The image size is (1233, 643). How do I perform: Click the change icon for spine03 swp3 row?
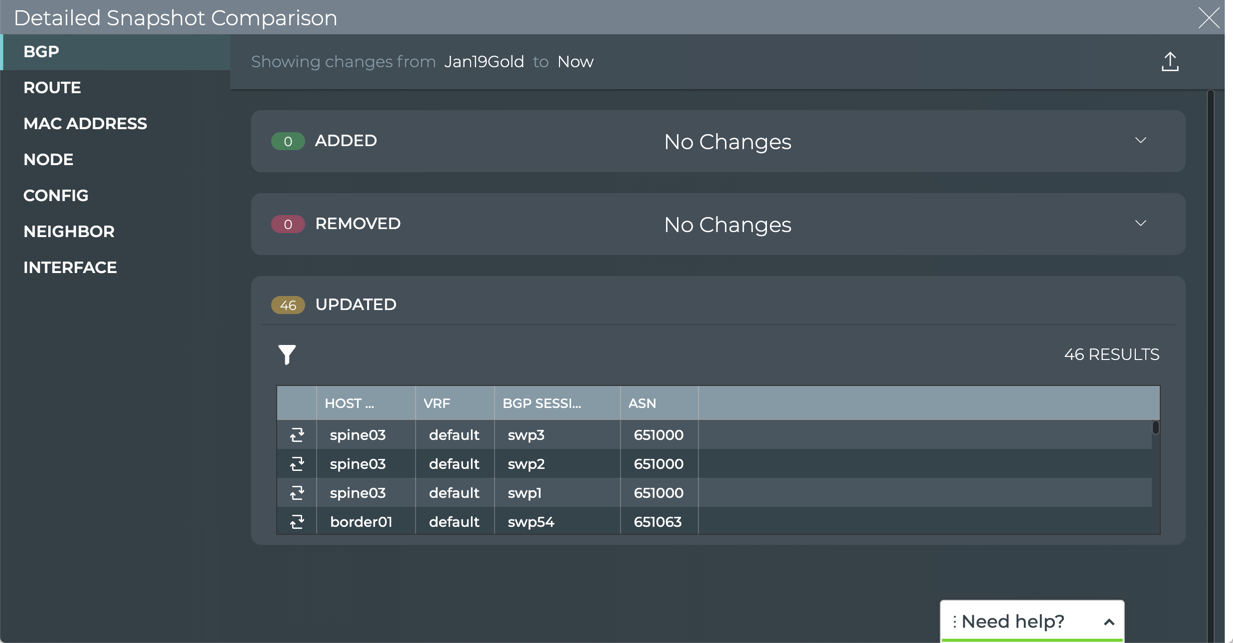pos(297,435)
